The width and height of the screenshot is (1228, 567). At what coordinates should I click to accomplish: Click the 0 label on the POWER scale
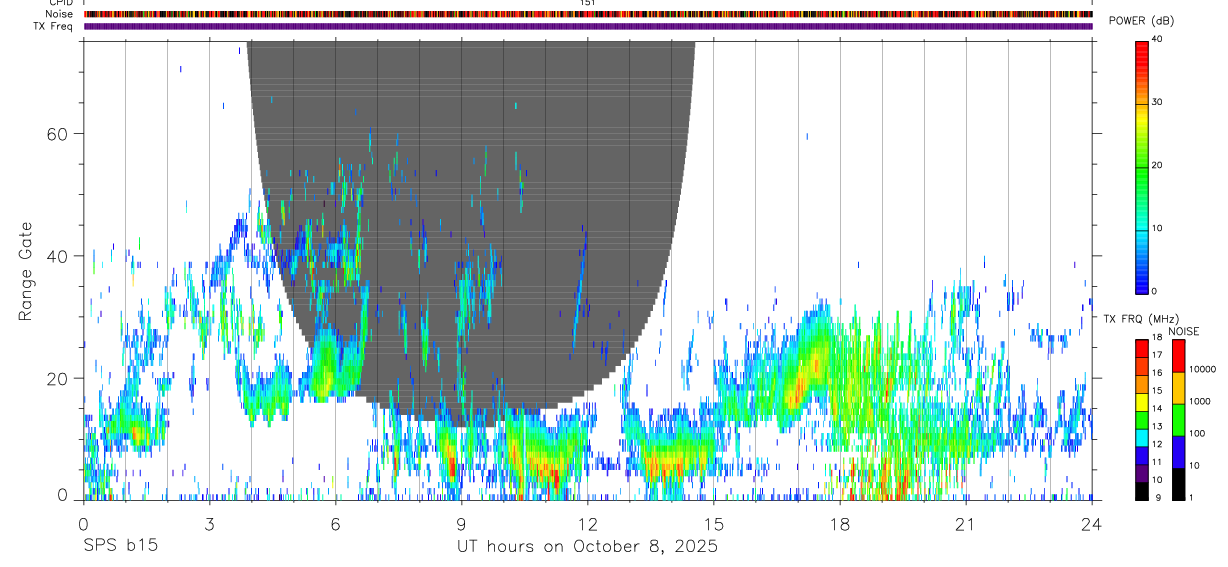(x=1154, y=291)
